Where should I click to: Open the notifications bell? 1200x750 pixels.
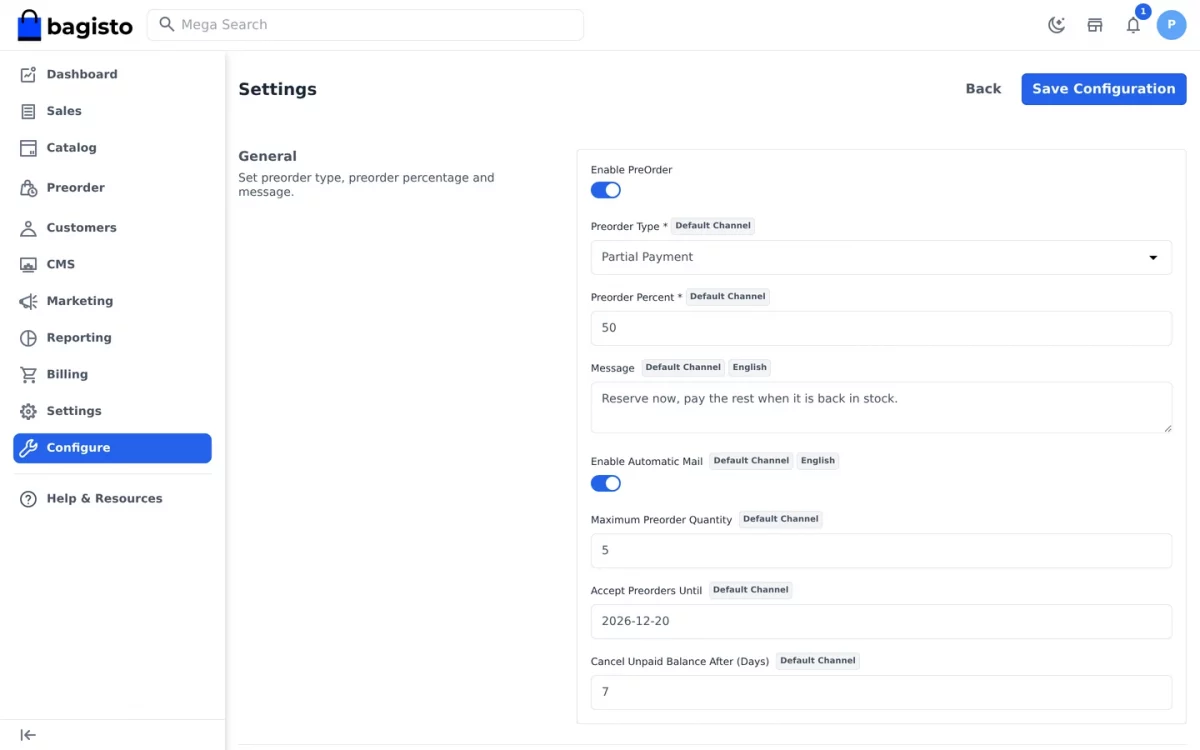1133,25
